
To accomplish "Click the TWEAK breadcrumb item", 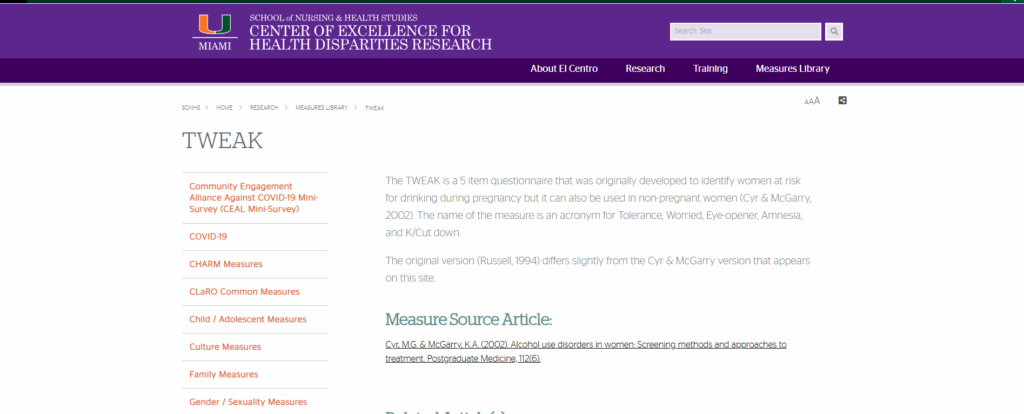I will click(375, 108).
